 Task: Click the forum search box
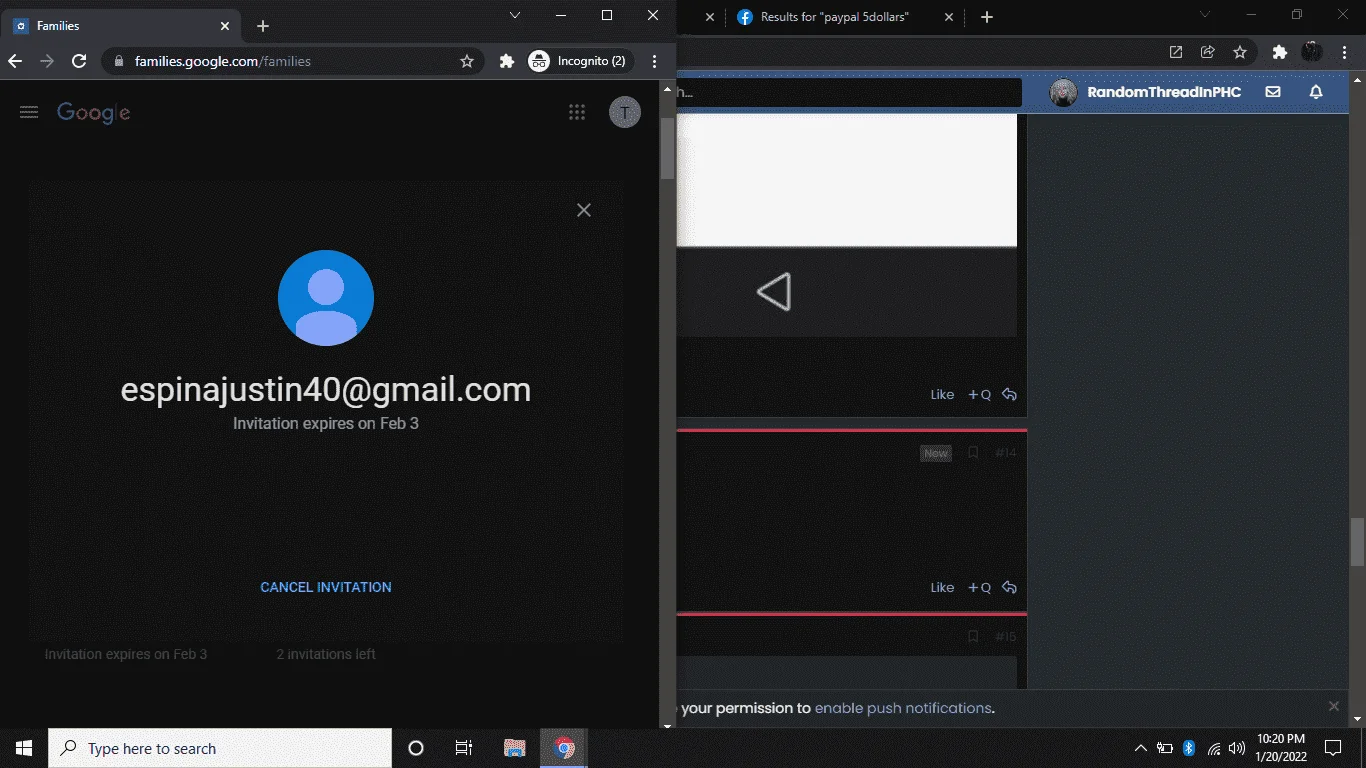(850, 92)
